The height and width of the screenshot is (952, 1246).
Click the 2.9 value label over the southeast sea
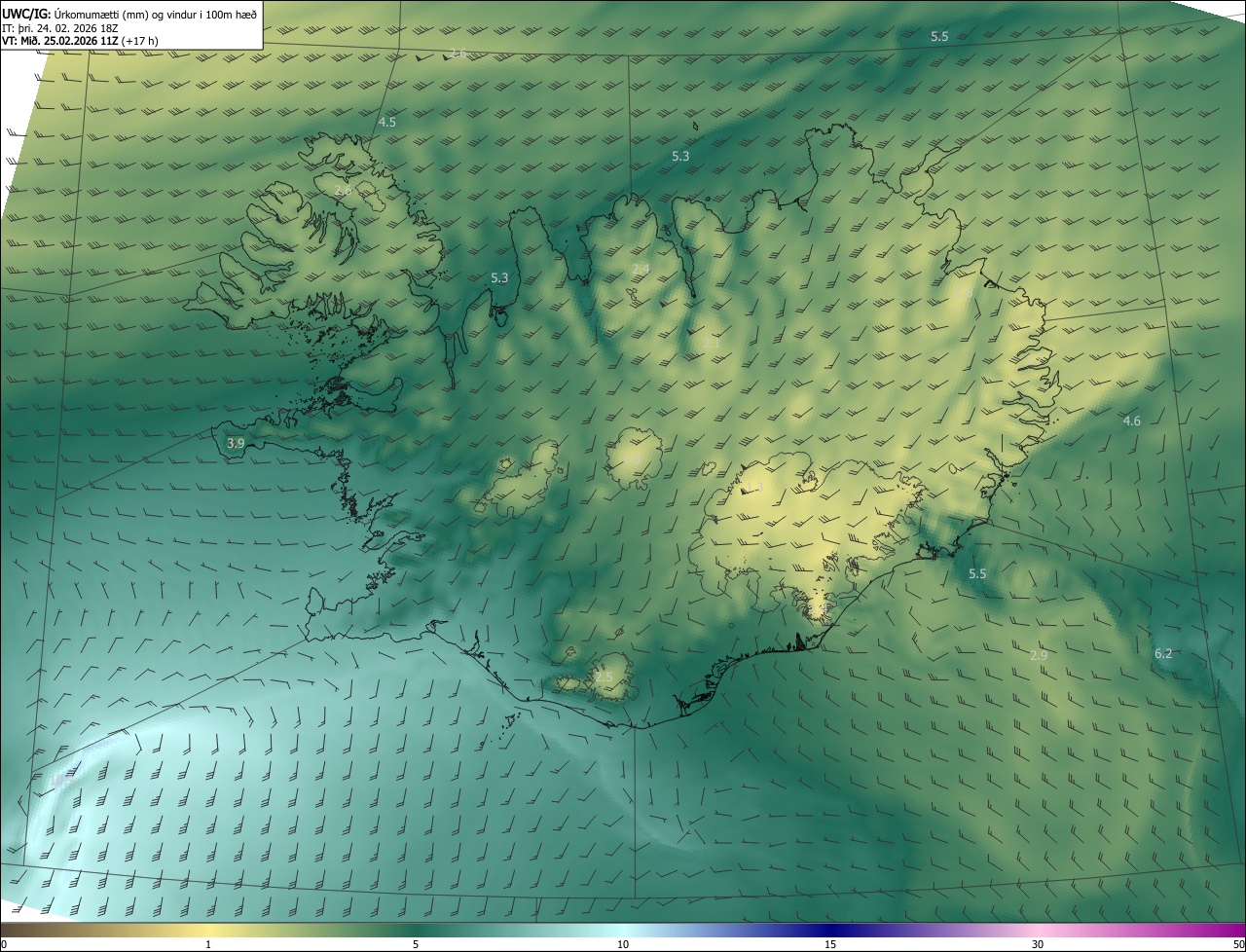tap(1039, 655)
